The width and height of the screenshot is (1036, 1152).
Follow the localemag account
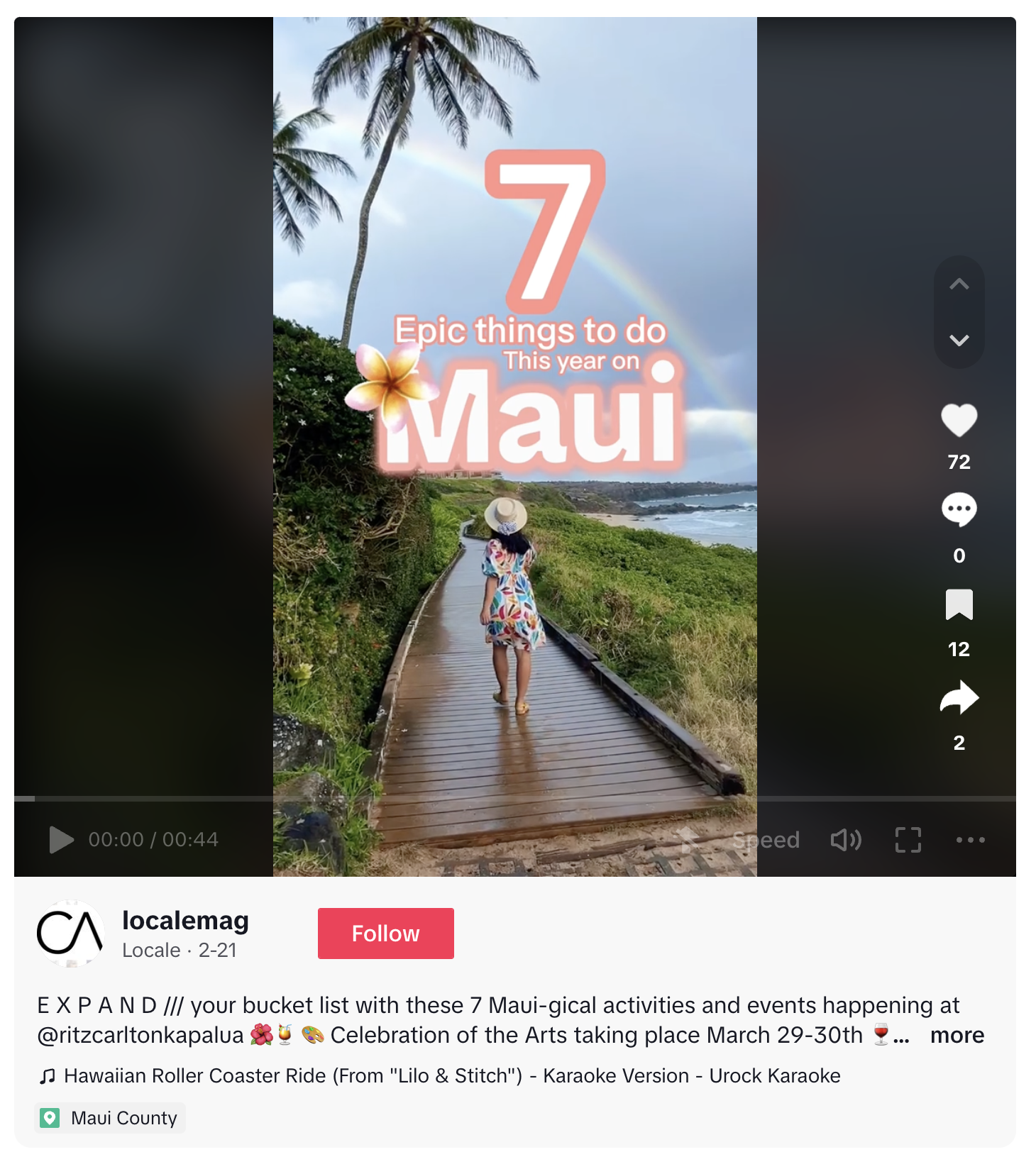[x=385, y=934]
